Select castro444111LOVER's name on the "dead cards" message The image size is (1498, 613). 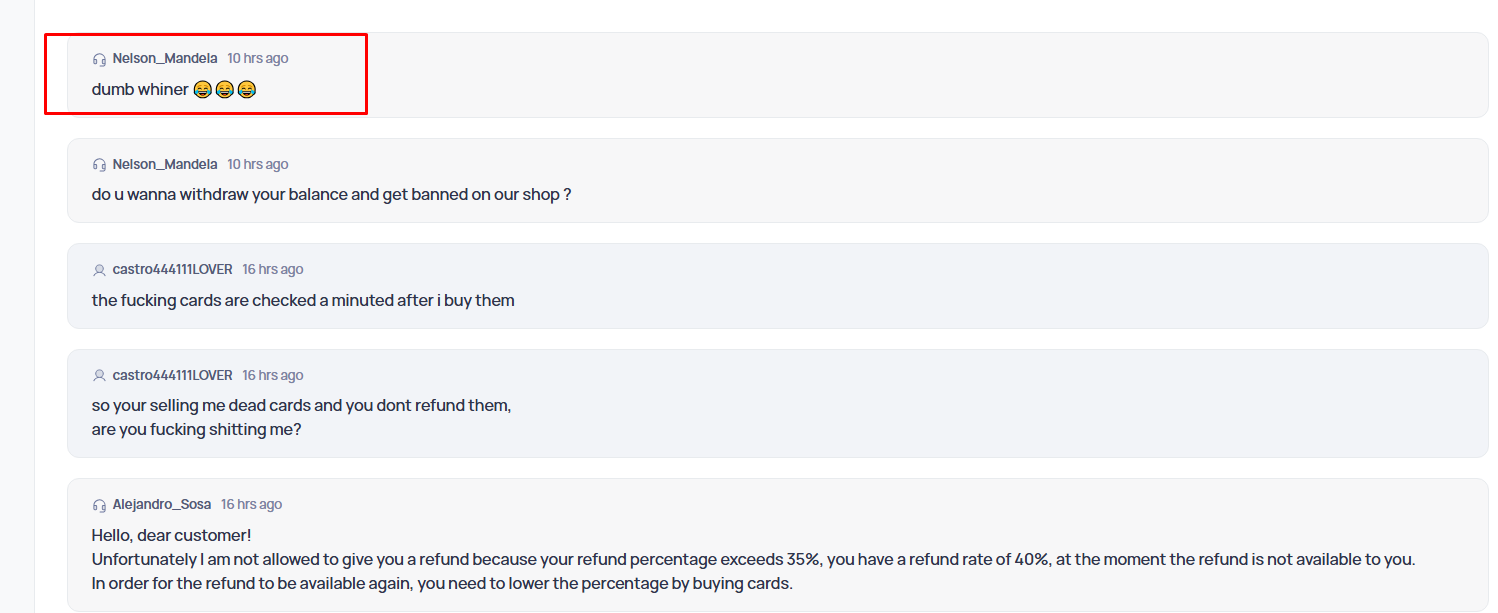[172, 376]
